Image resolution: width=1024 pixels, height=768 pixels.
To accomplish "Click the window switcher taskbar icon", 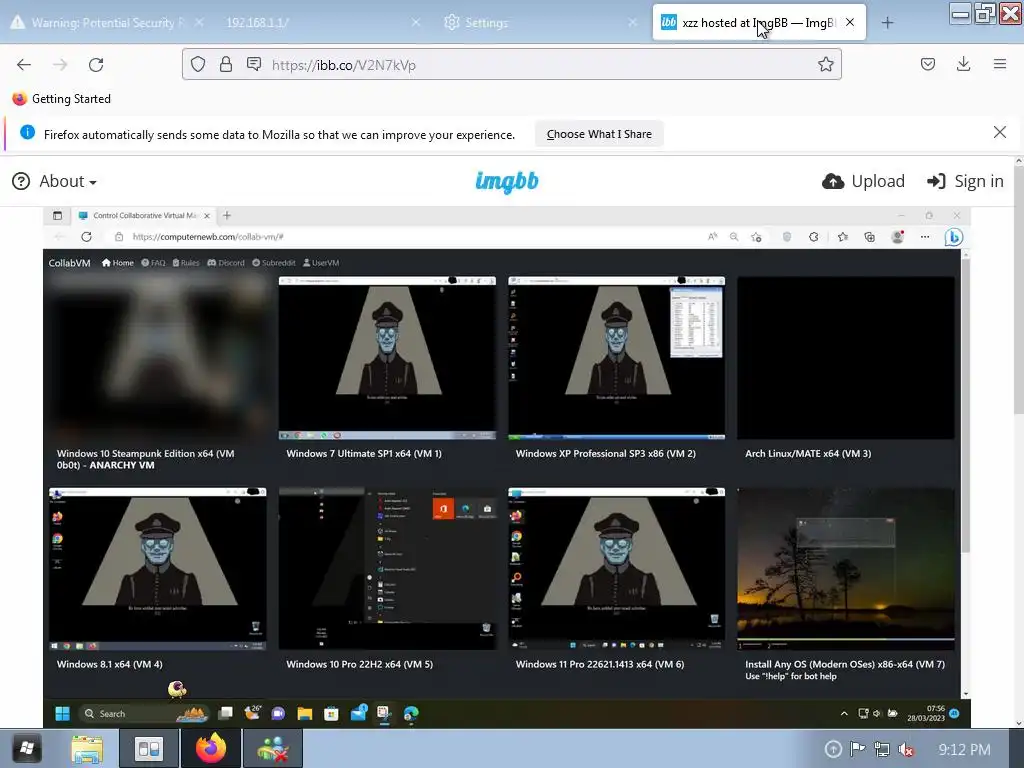I will point(149,748).
